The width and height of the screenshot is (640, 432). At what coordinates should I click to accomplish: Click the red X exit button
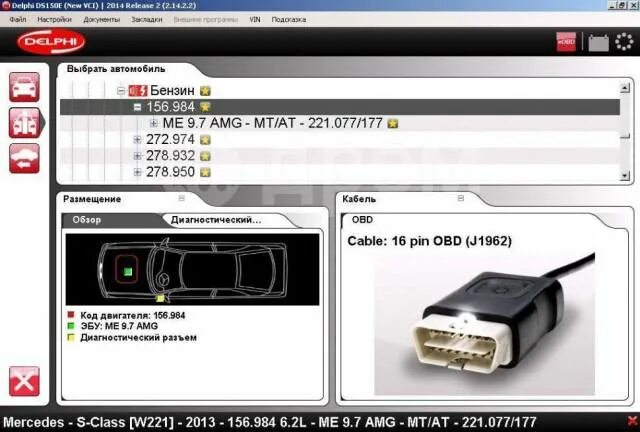click(24, 381)
